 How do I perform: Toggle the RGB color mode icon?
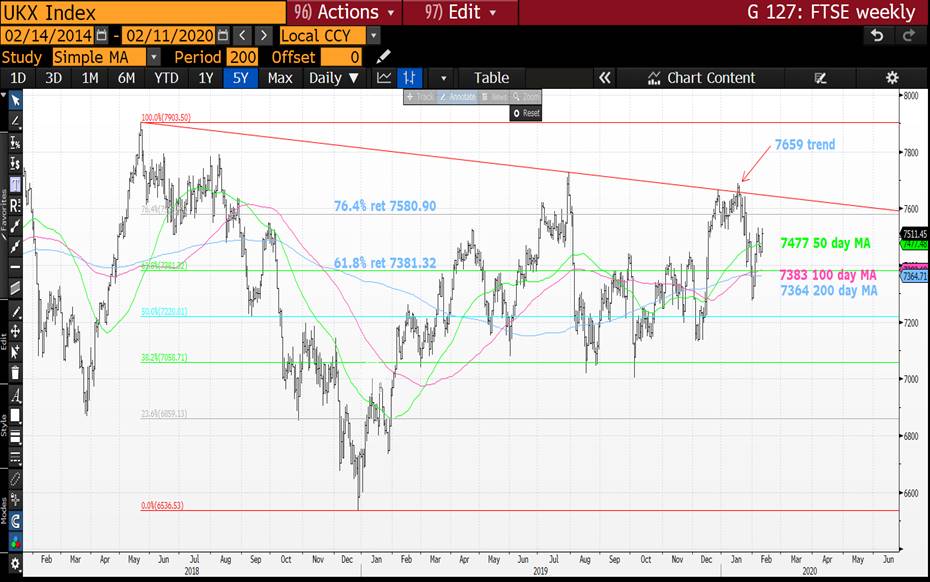(15, 542)
